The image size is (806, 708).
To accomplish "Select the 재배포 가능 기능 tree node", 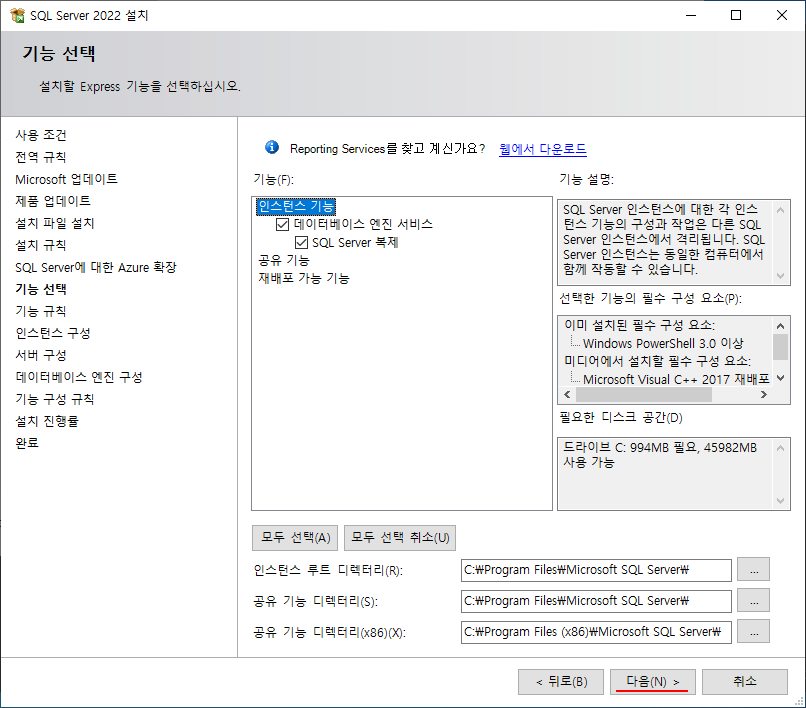I will coord(304,278).
